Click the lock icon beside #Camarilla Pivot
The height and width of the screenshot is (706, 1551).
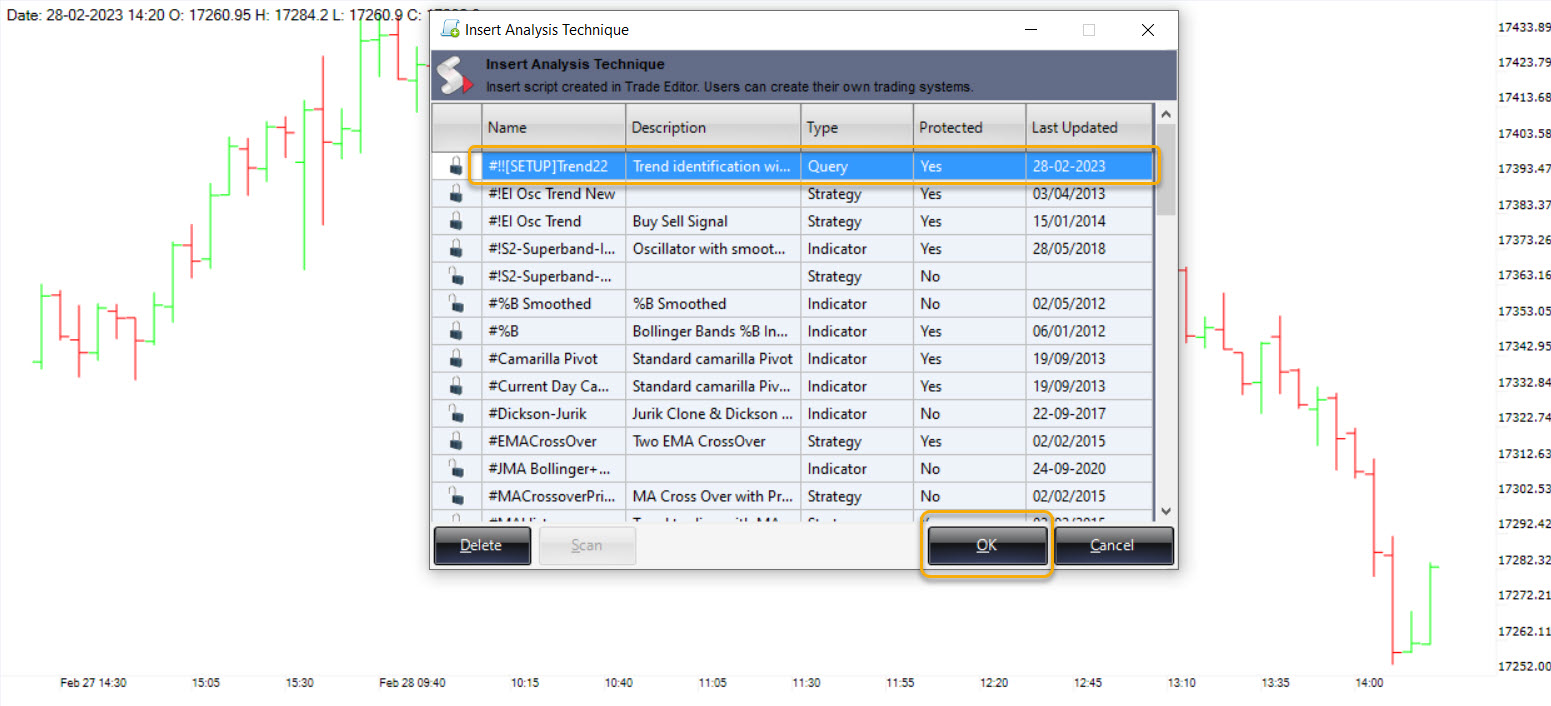coord(456,358)
